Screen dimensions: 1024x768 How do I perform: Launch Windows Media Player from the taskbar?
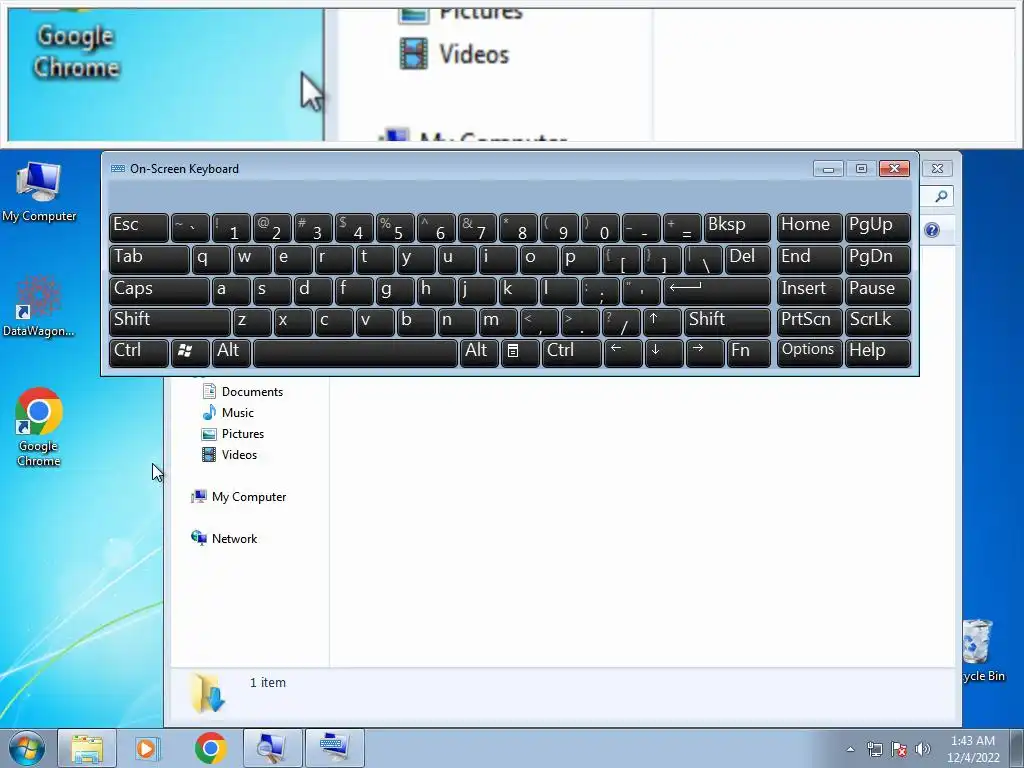(148, 748)
